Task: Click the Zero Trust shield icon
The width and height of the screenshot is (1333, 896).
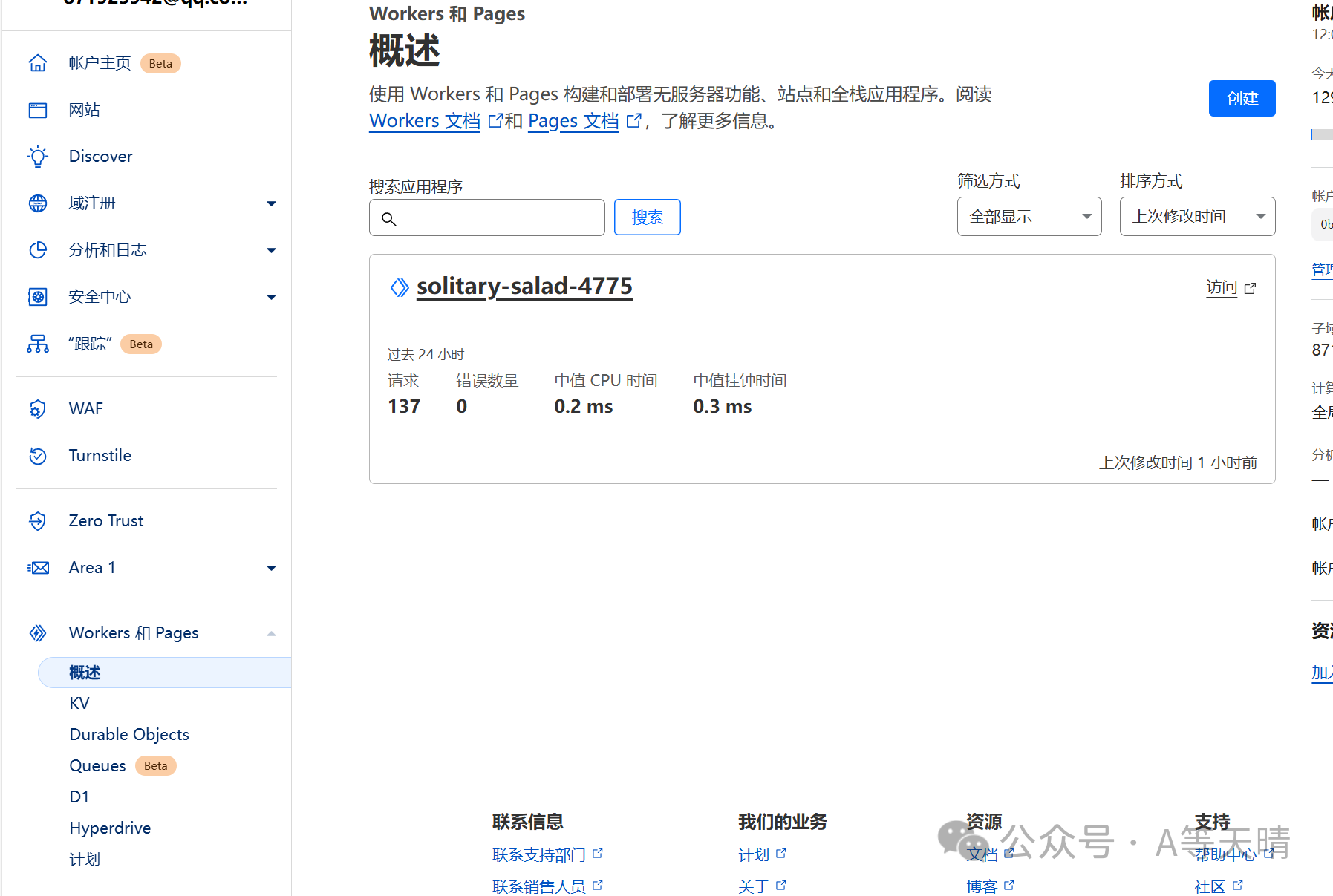Action: point(38,521)
